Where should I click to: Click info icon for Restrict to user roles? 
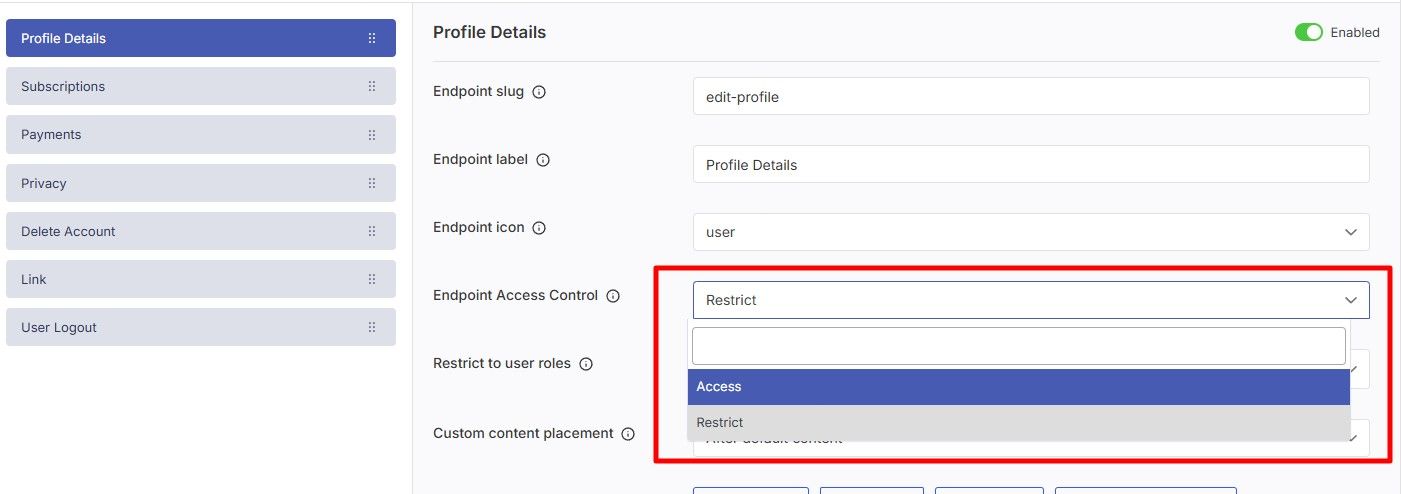(x=586, y=364)
